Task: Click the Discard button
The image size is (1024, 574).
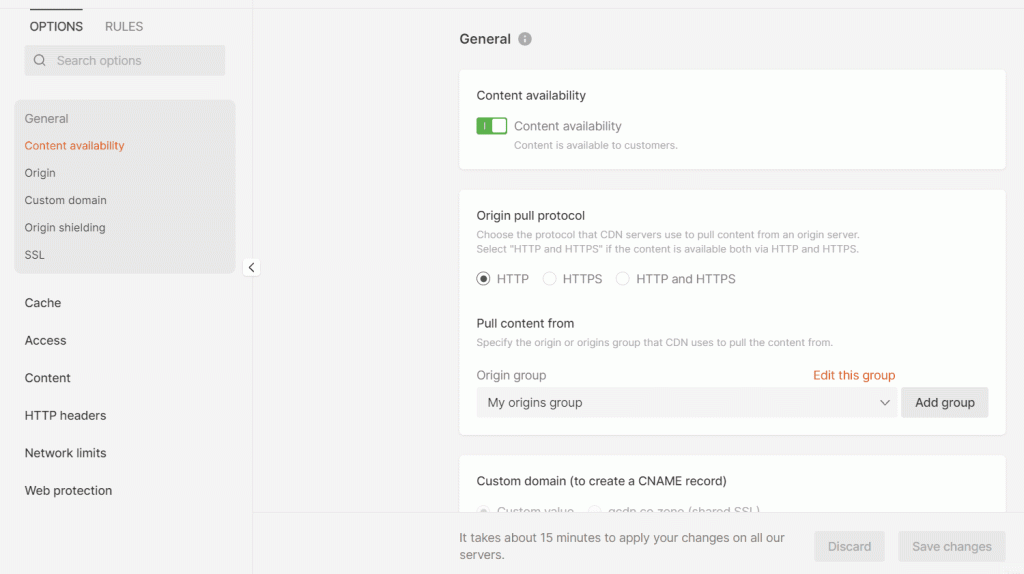Action: tap(849, 547)
